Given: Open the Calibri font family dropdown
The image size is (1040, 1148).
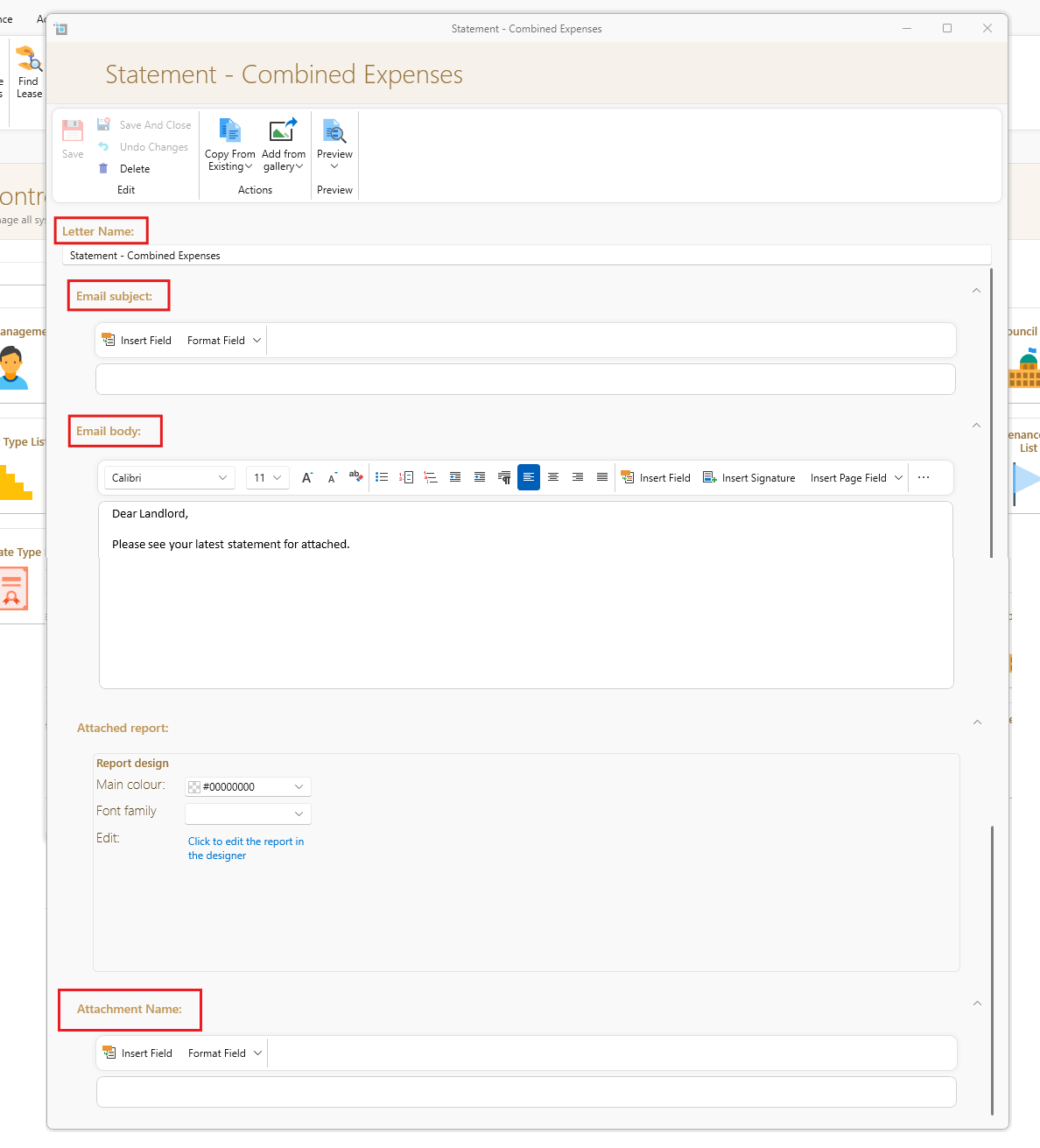Looking at the screenshot, I should 170,478.
